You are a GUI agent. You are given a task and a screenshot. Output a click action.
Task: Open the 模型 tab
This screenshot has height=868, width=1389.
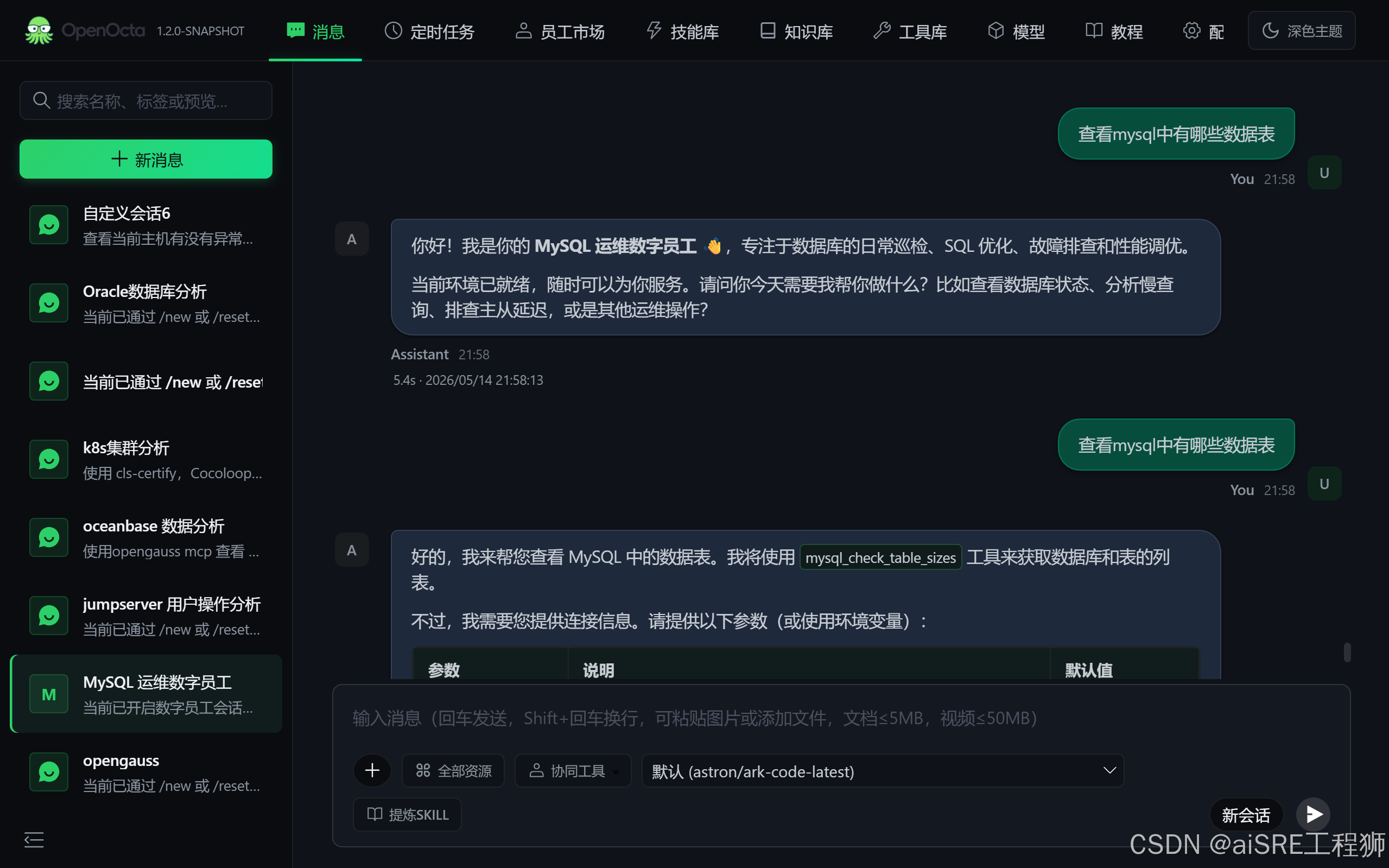click(x=1016, y=31)
